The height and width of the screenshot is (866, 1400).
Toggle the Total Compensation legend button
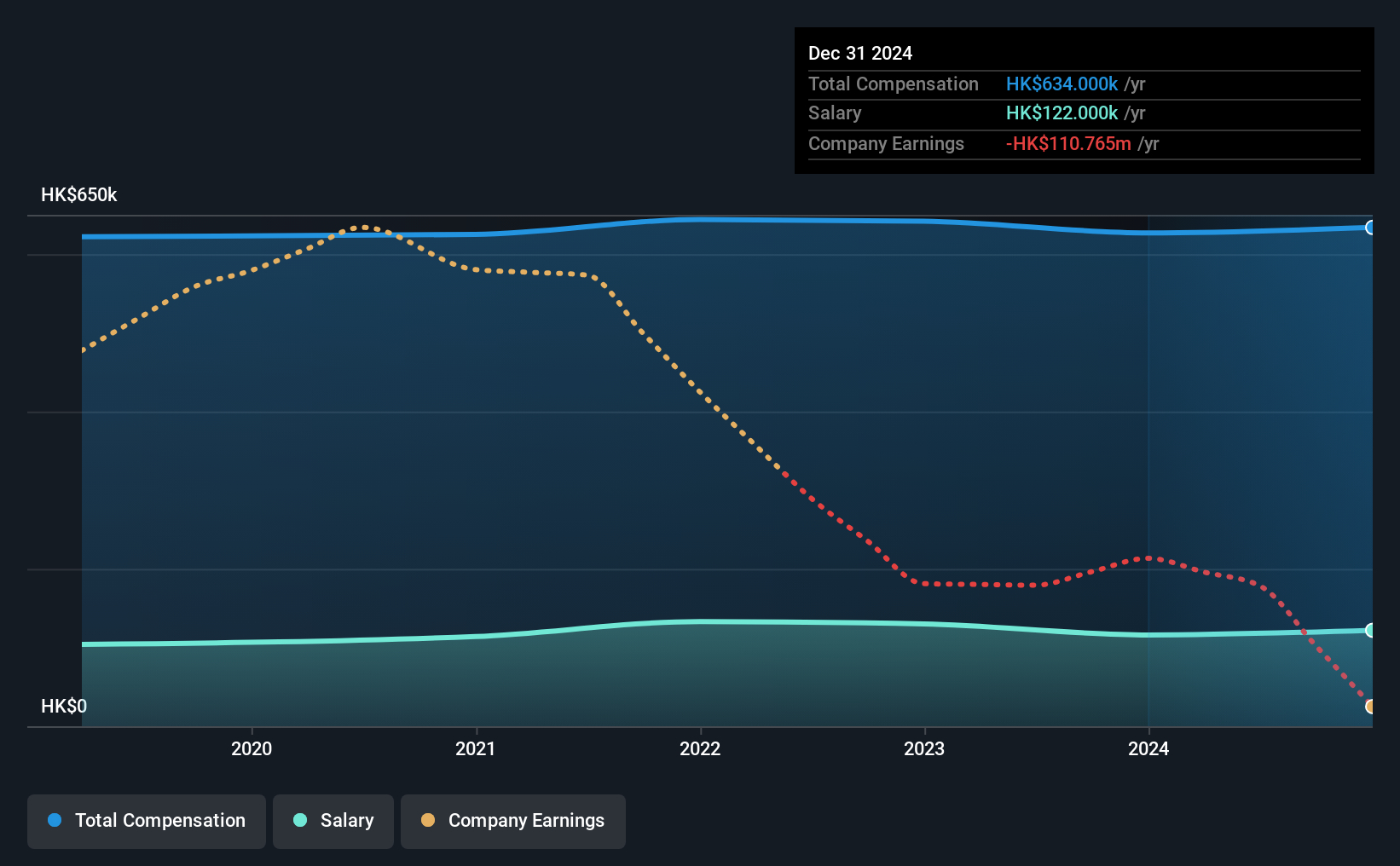point(147,821)
